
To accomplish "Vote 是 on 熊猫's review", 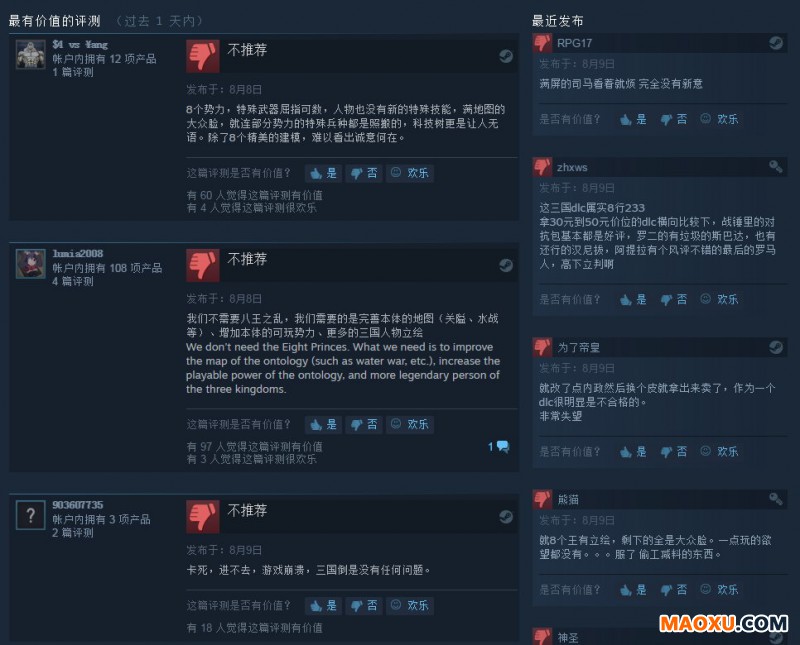I will tap(633, 589).
